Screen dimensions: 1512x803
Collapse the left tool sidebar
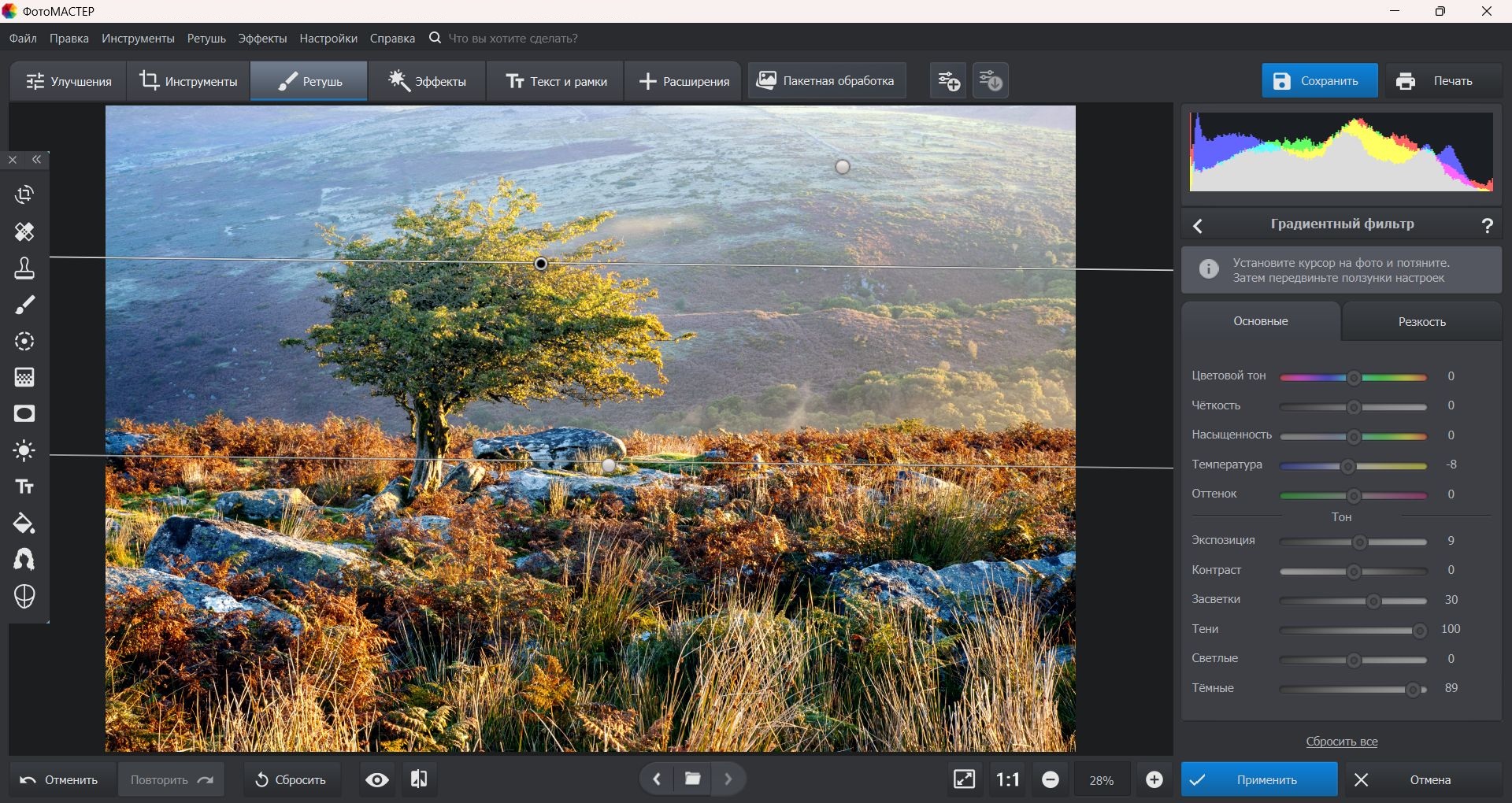pyautogui.click(x=37, y=160)
